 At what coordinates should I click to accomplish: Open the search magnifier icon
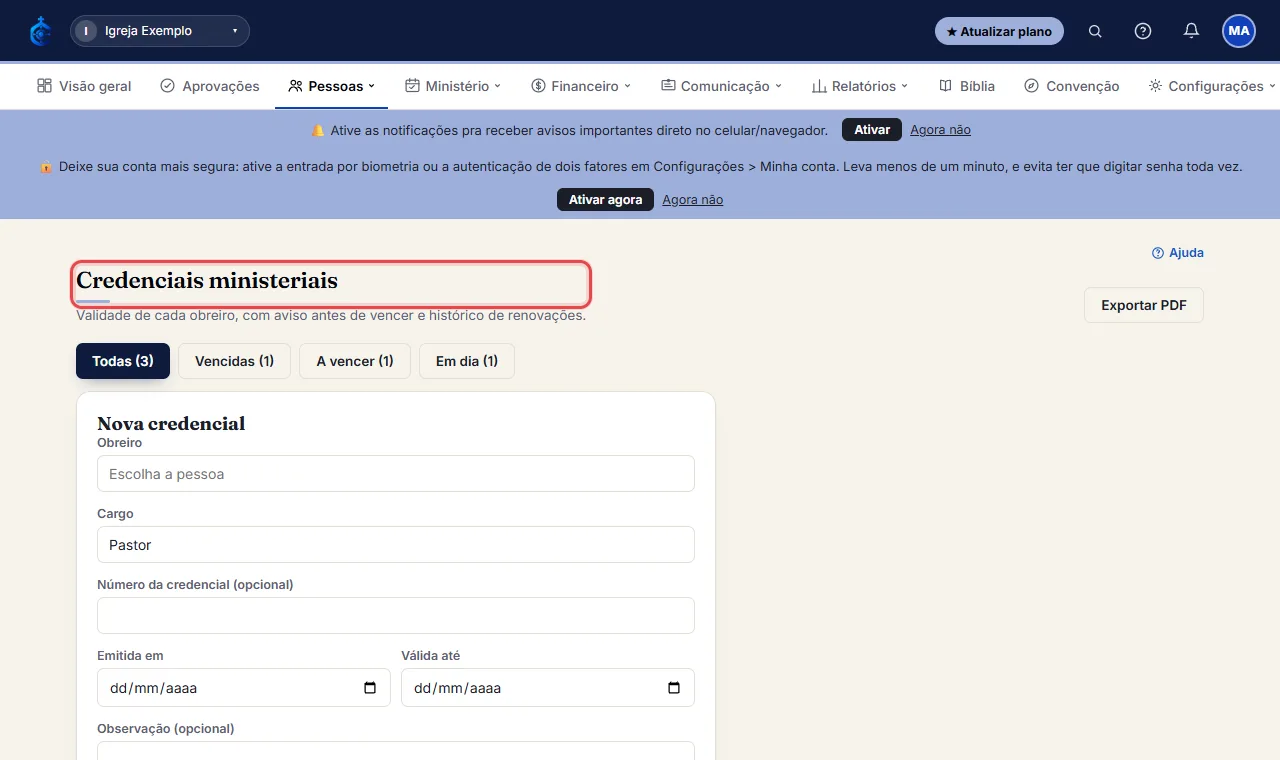(1095, 31)
